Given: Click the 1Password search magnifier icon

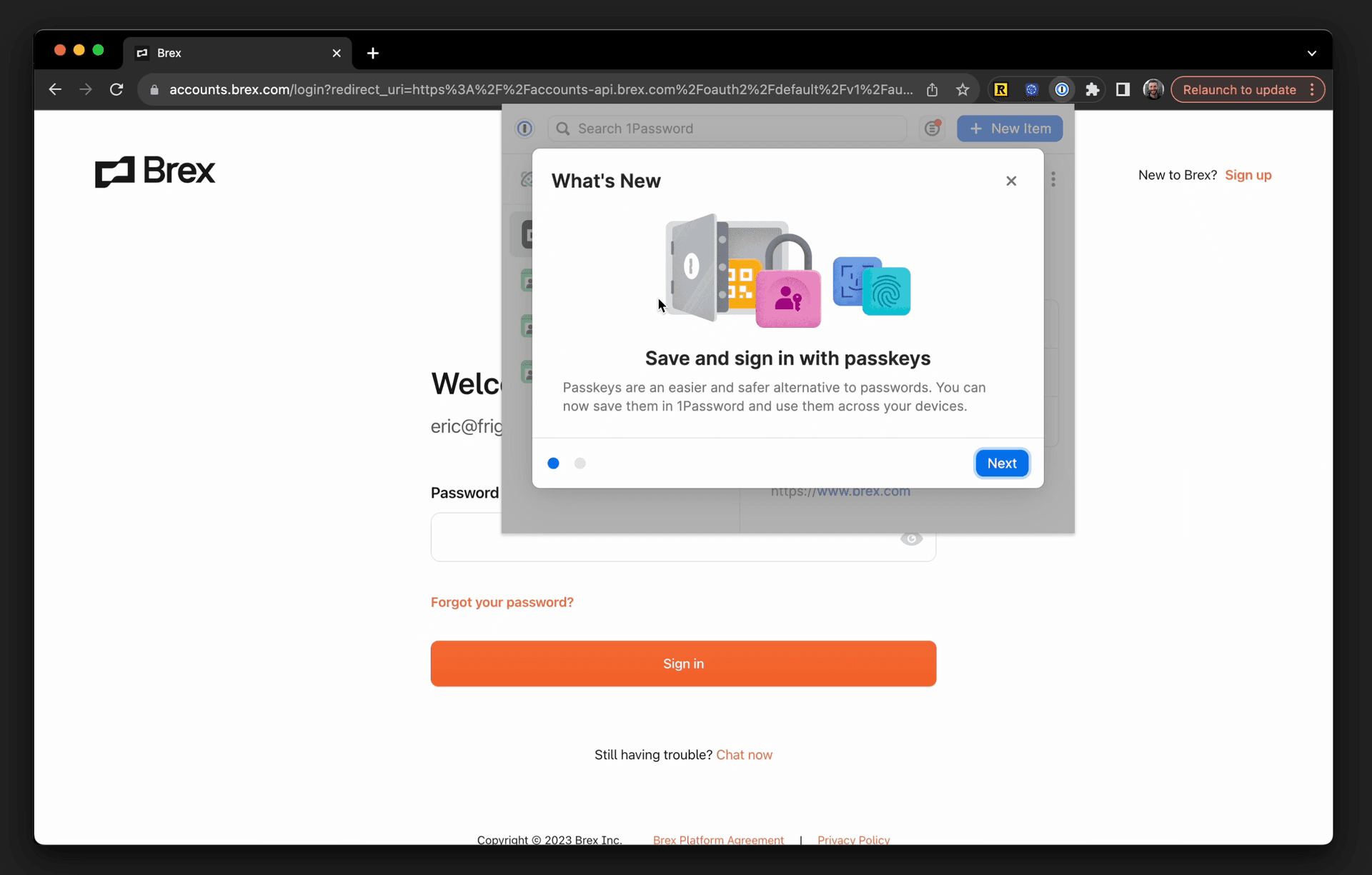Looking at the screenshot, I should pyautogui.click(x=564, y=128).
